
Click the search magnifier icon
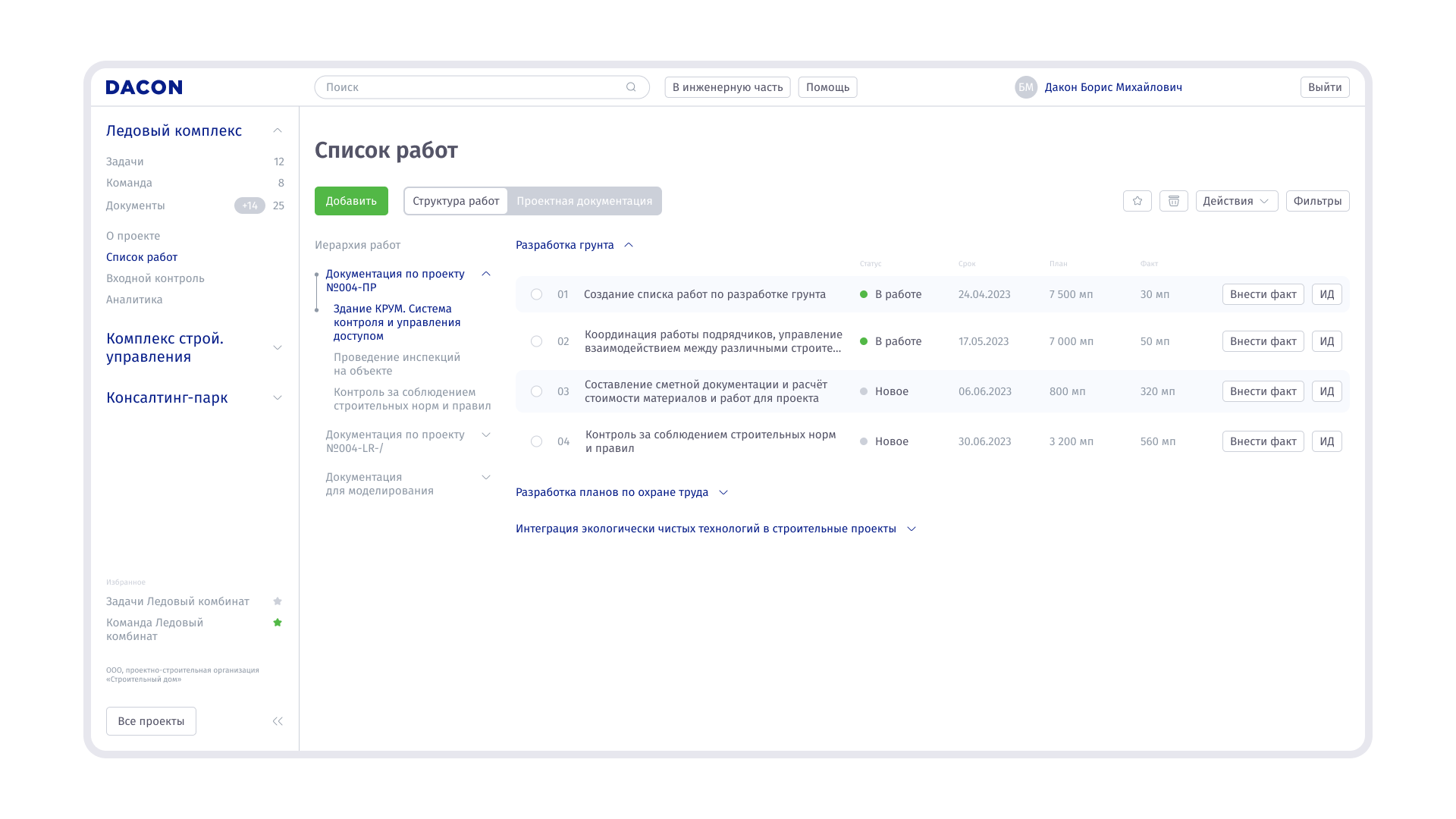tap(631, 87)
